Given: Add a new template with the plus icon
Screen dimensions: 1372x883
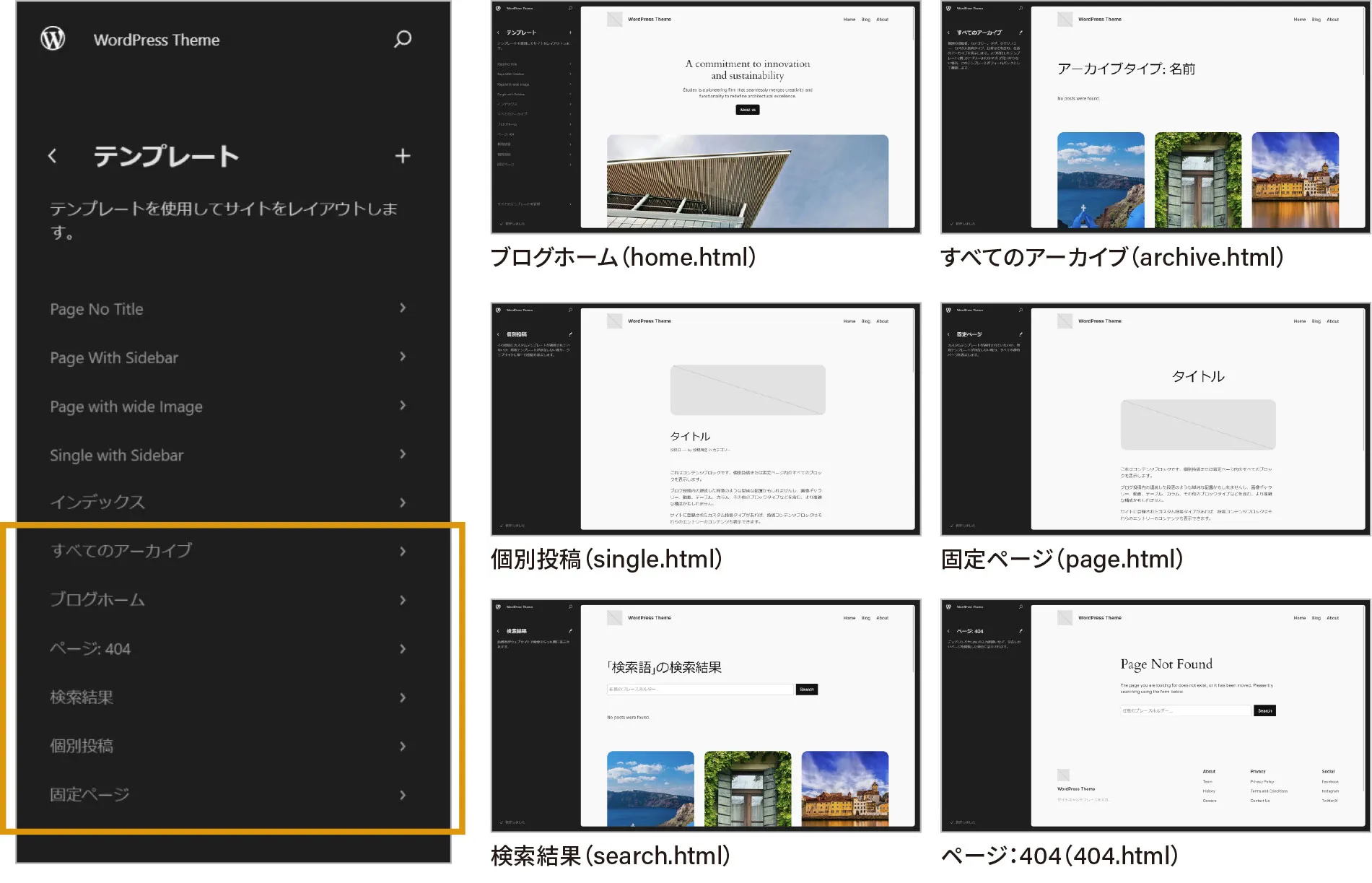Looking at the screenshot, I should (403, 156).
